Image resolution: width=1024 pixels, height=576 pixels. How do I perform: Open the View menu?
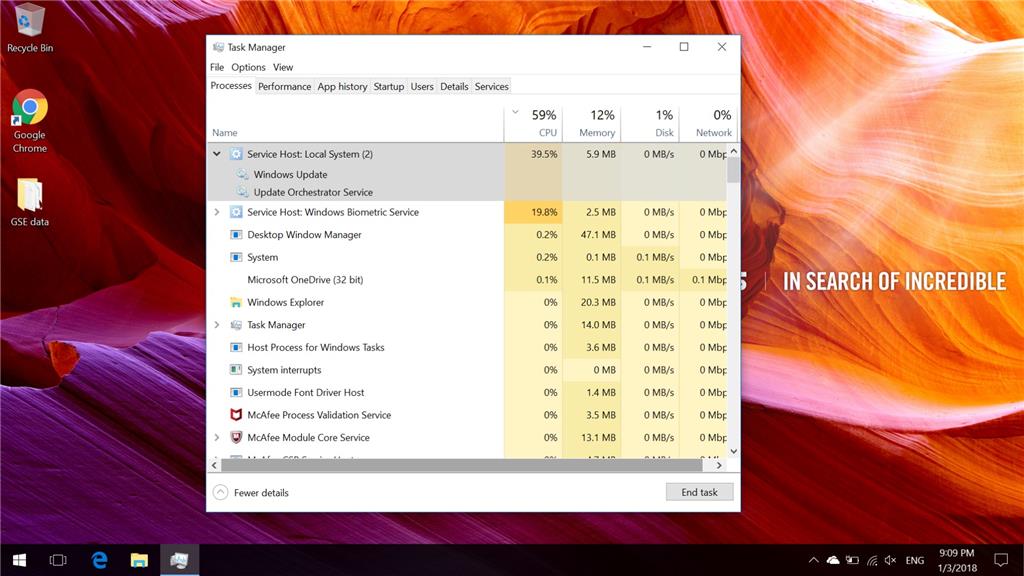click(283, 67)
